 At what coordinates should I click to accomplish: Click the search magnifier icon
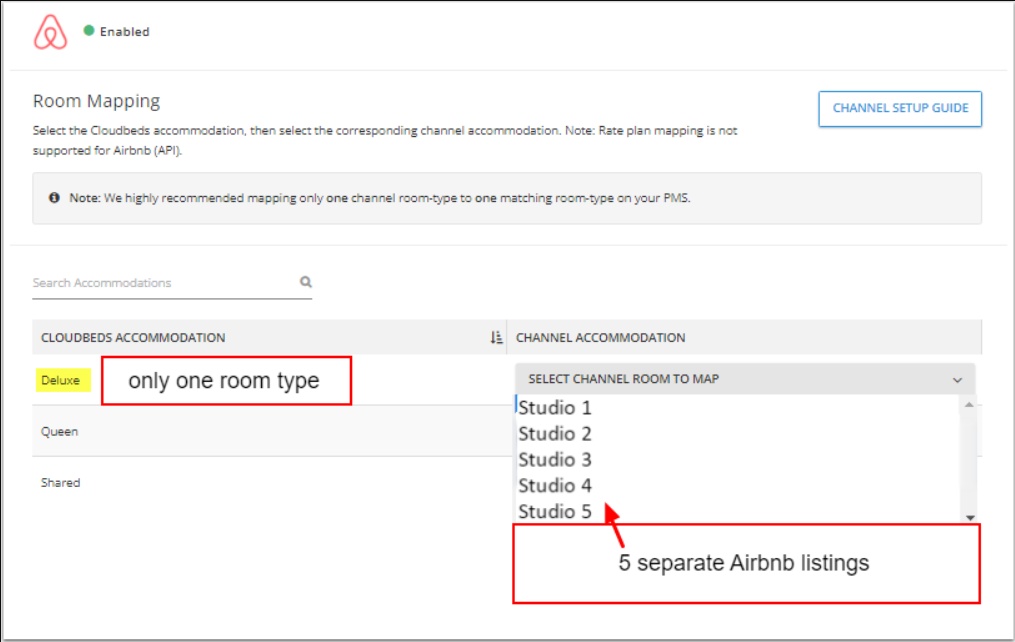tap(306, 282)
